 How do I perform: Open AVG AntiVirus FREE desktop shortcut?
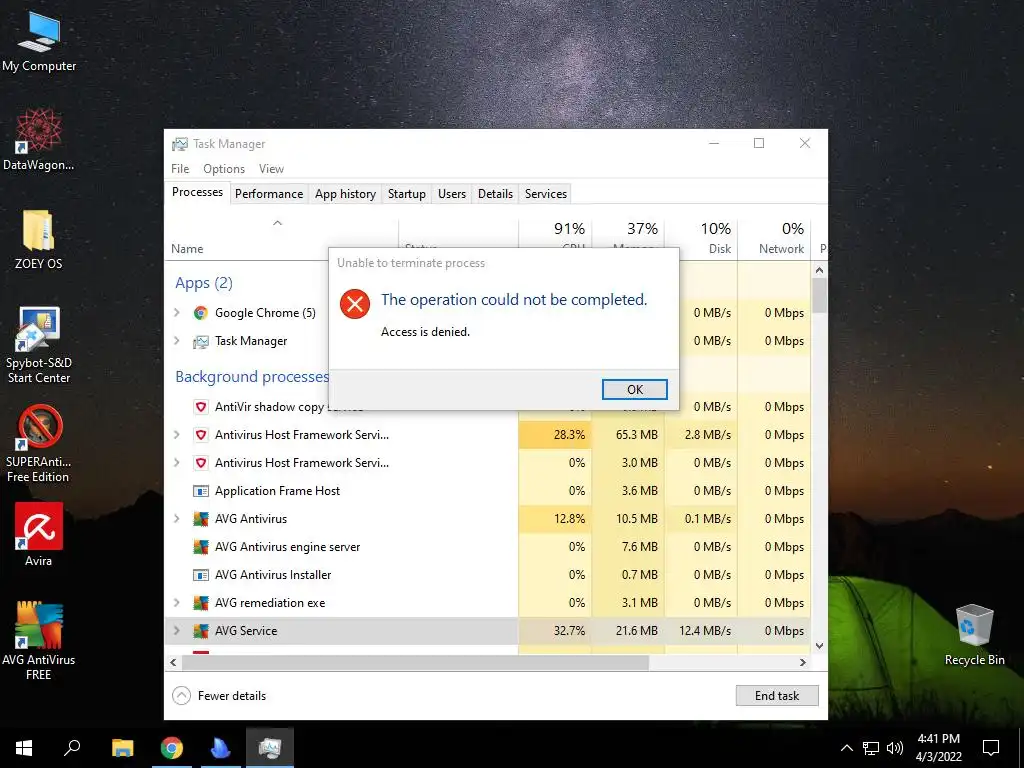39,641
